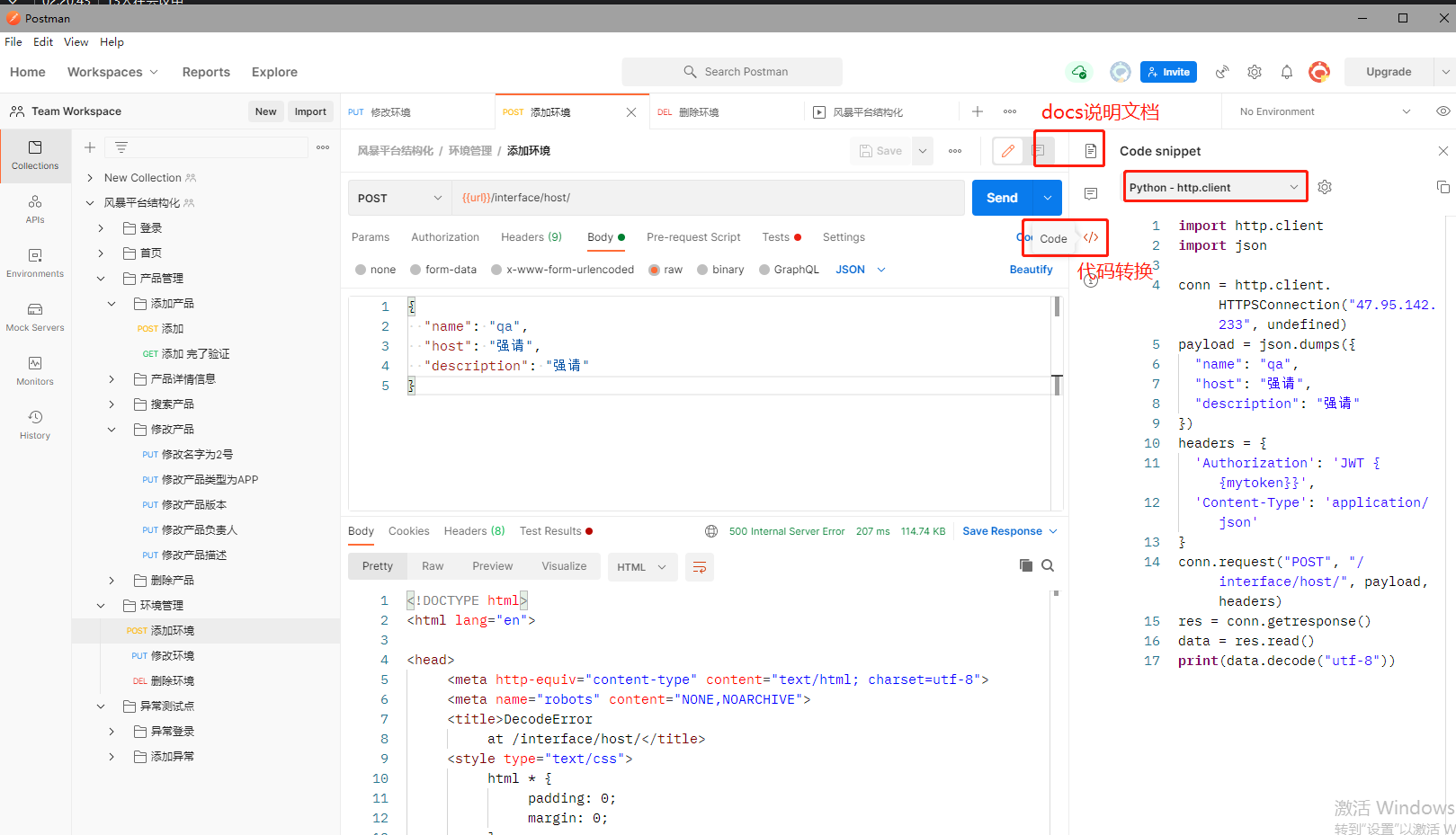Open the File menu

[13, 42]
